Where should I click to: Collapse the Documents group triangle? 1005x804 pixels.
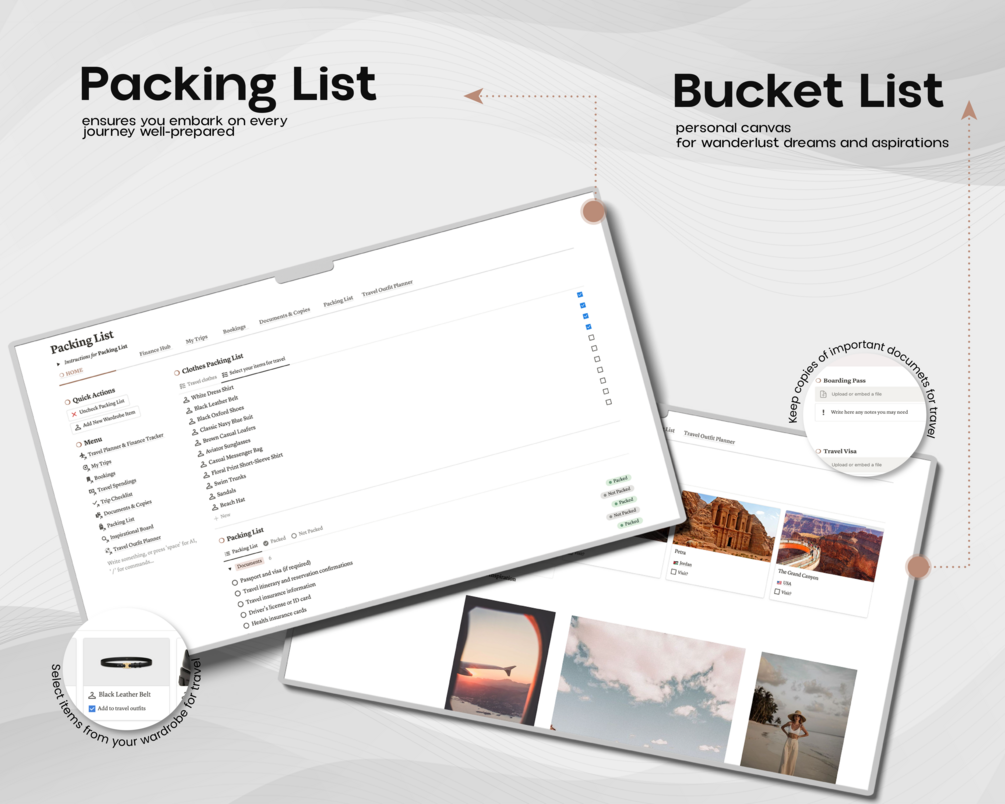pyautogui.click(x=229, y=568)
